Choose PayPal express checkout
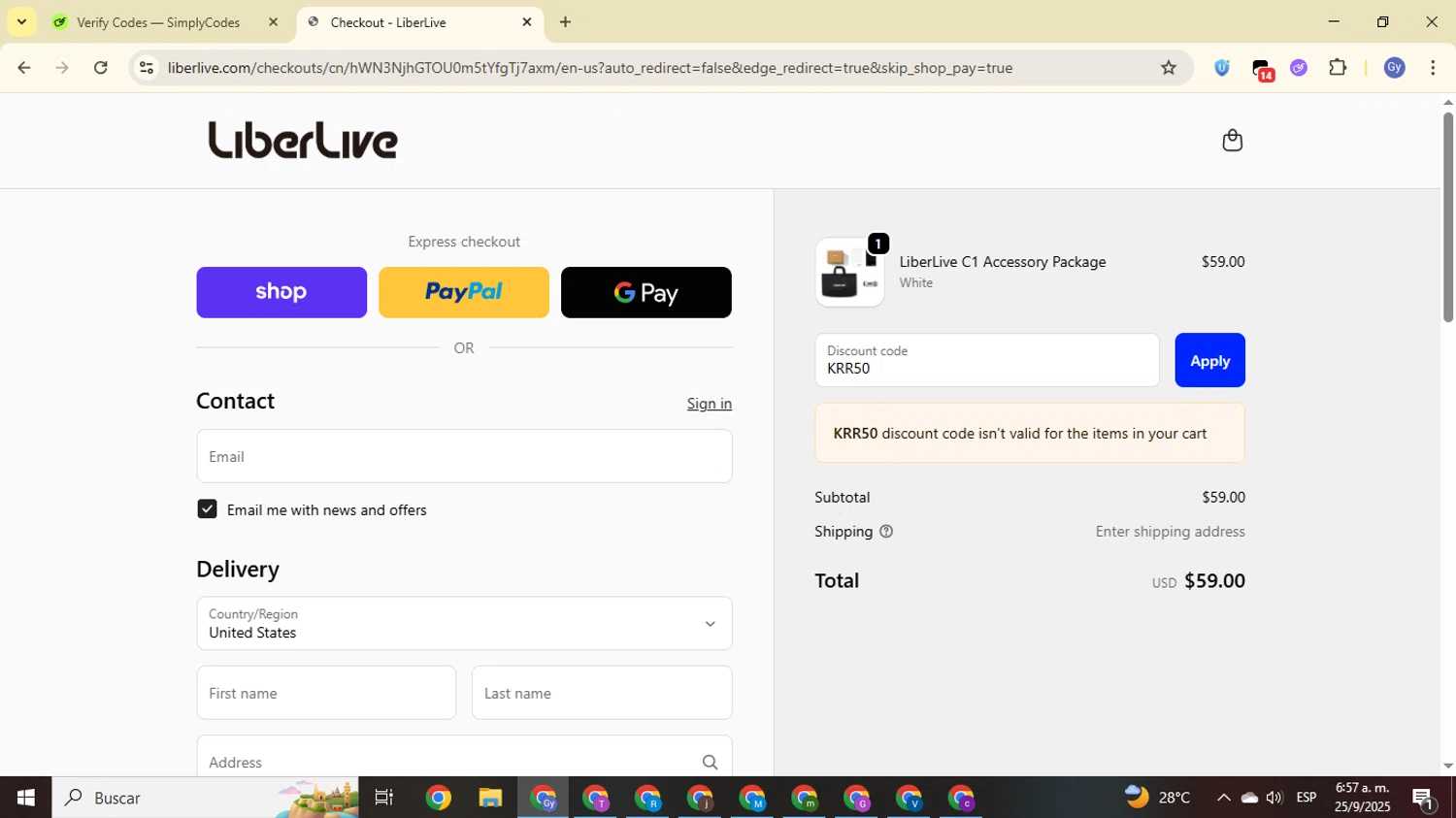 (464, 292)
